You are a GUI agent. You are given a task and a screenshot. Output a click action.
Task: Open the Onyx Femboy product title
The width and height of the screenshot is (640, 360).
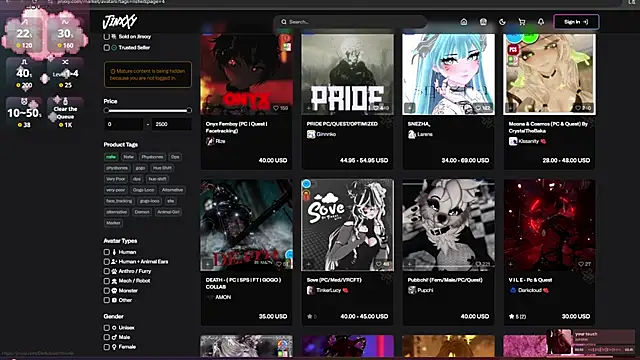236,127
